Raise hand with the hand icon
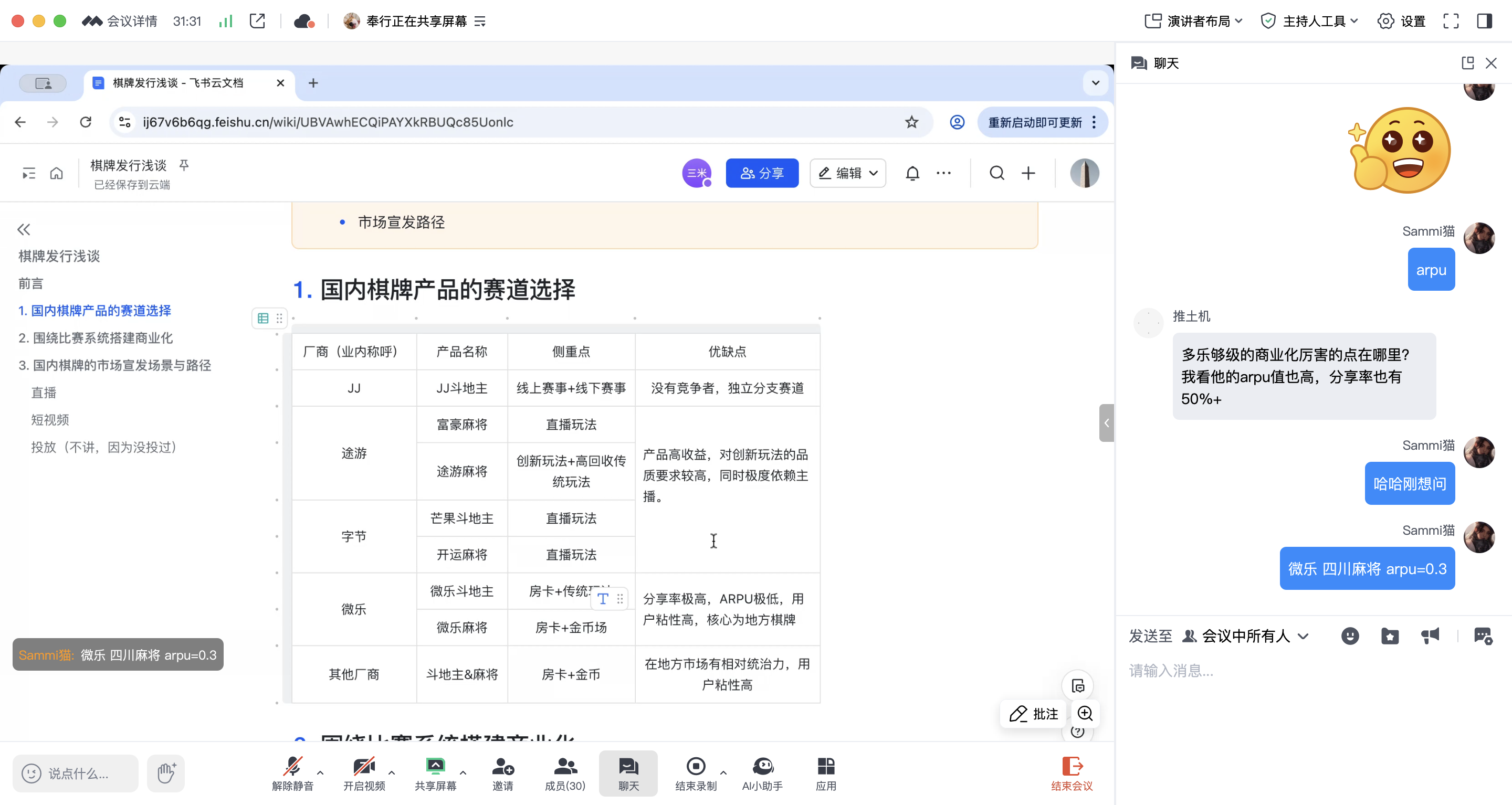 (166, 773)
